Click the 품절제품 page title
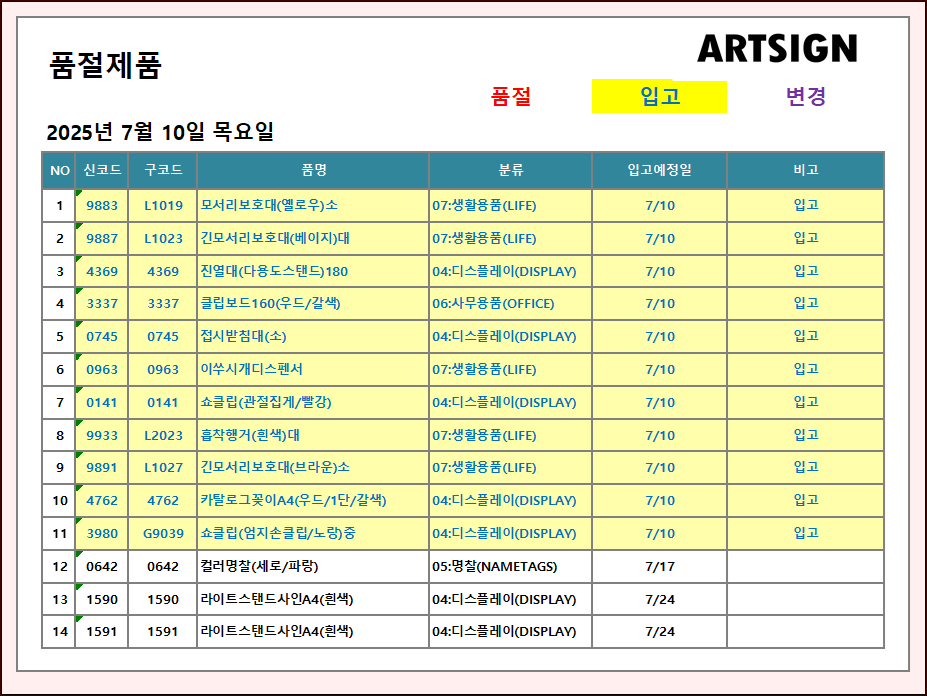Image resolution: width=927 pixels, height=696 pixels. [x=105, y=66]
